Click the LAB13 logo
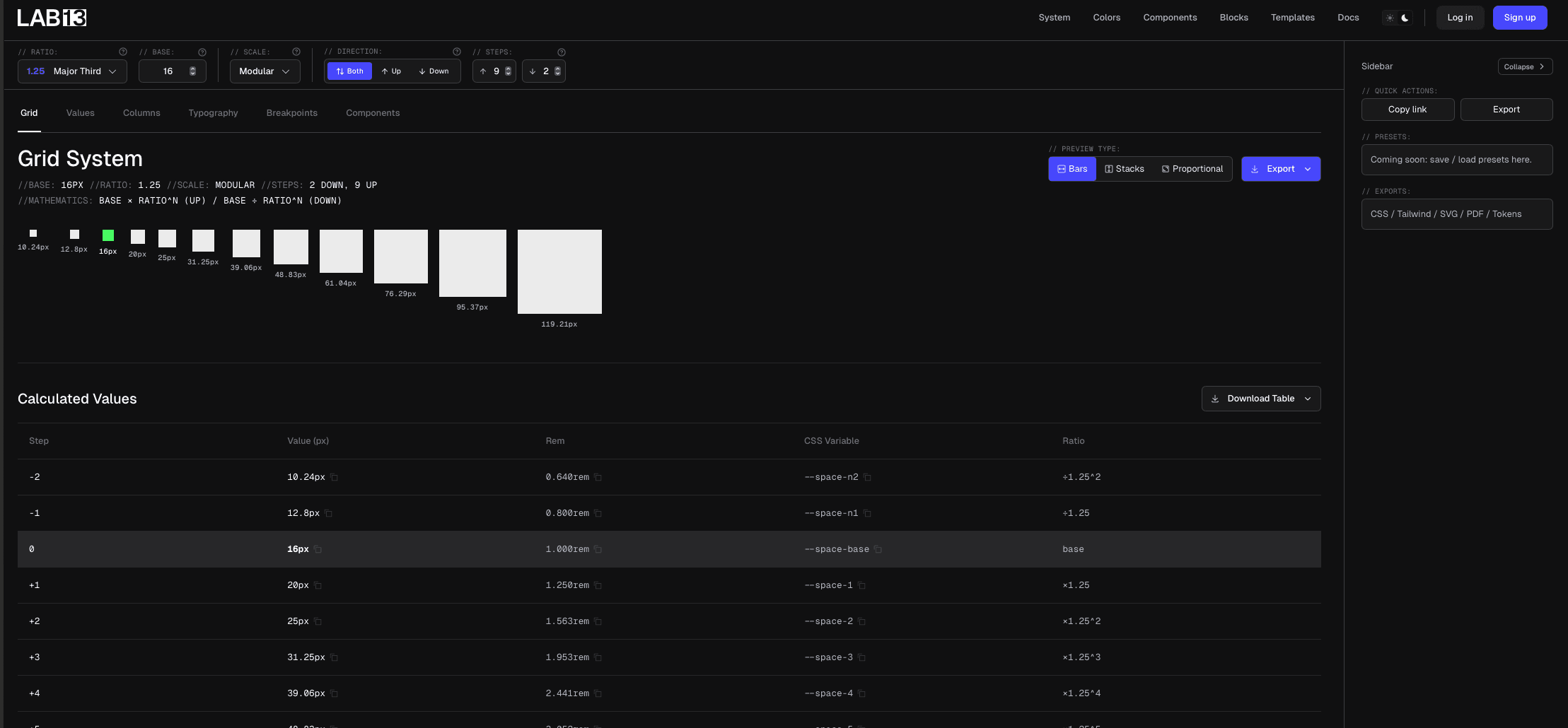 (x=52, y=18)
